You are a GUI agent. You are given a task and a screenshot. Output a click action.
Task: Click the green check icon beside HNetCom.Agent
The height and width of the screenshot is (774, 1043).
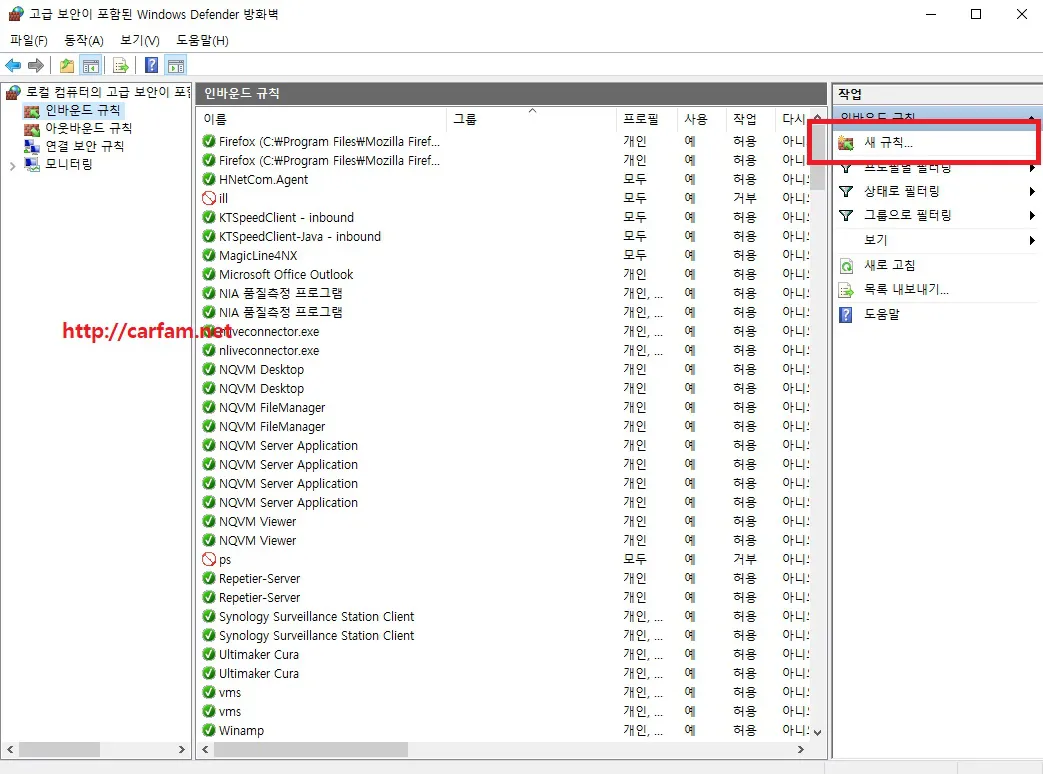pyautogui.click(x=209, y=179)
